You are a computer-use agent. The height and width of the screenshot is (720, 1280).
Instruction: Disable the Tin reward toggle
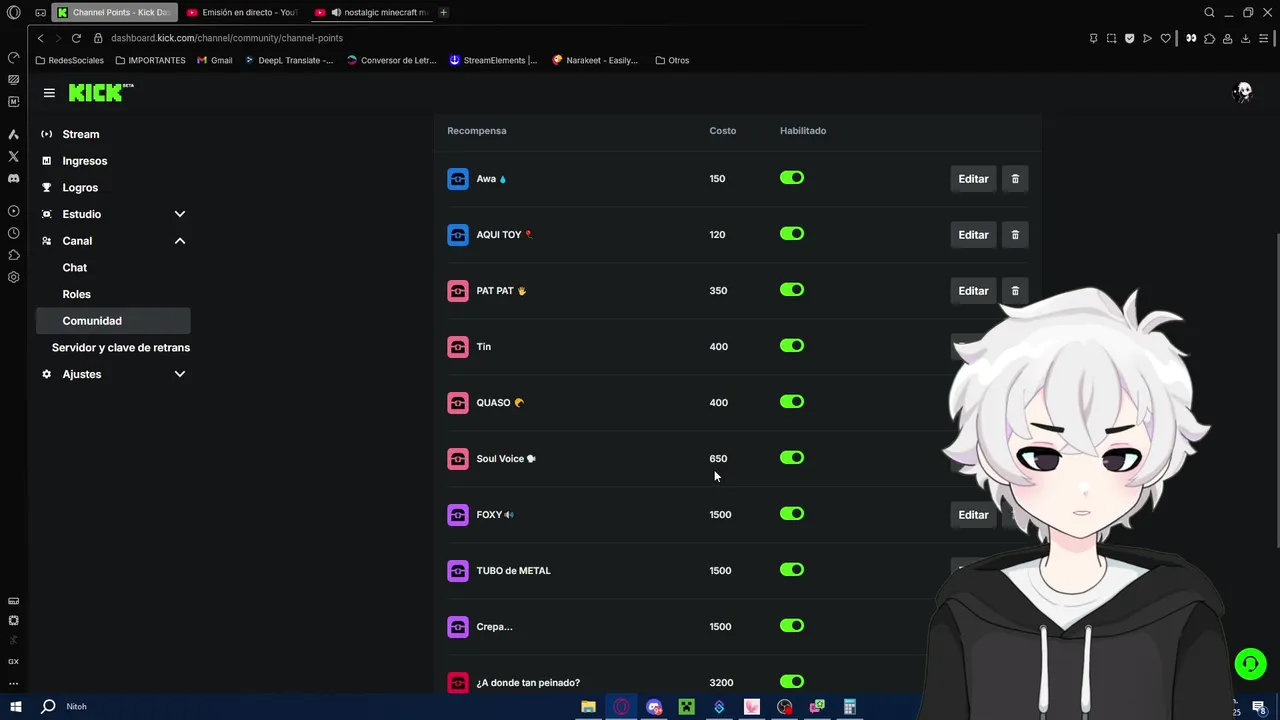[x=792, y=346]
